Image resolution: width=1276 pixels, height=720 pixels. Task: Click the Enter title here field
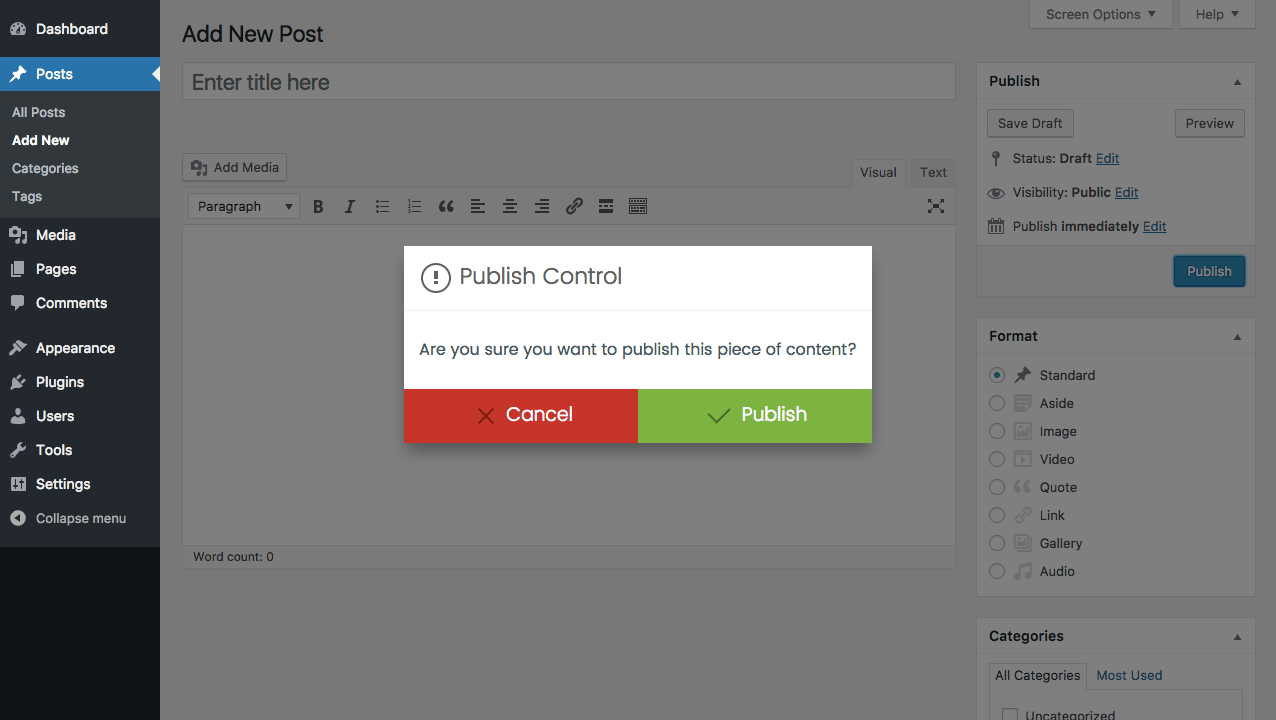(x=569, y=82)
